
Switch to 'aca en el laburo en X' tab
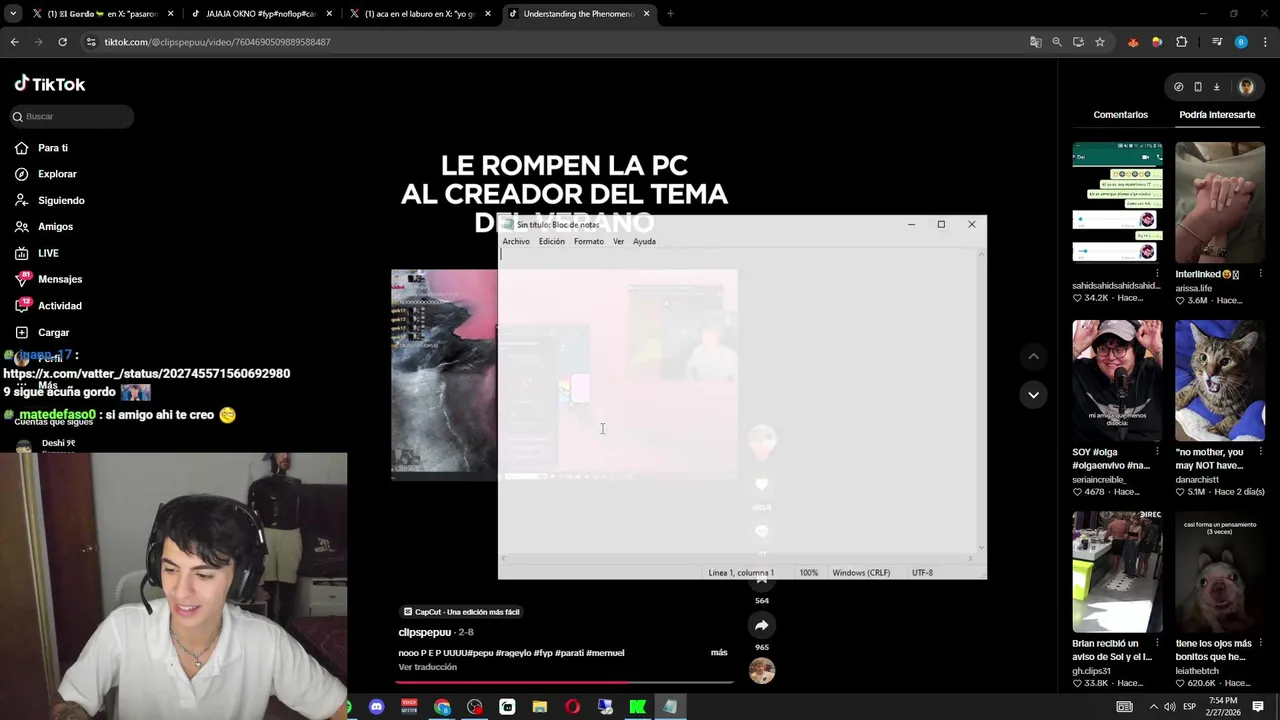[x=420, y=14]
